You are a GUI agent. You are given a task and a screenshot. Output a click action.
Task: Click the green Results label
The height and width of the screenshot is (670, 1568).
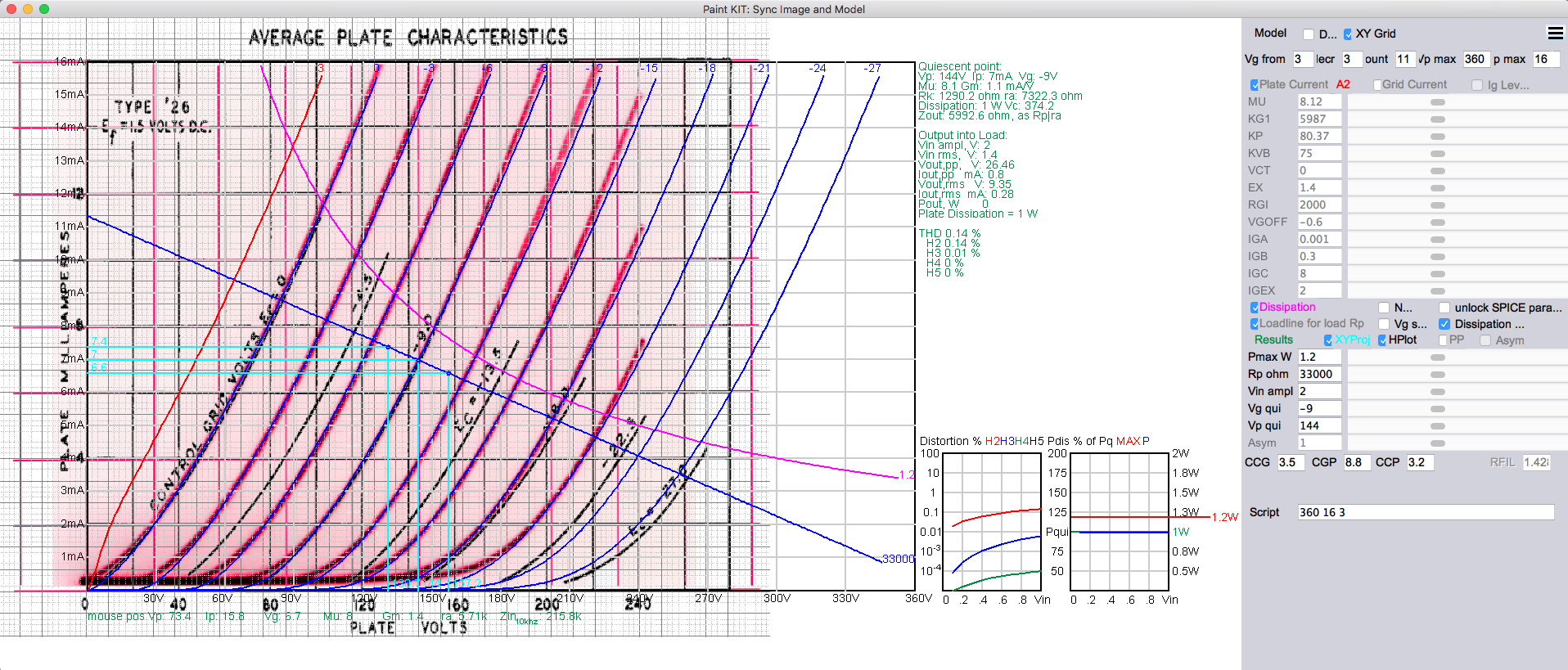click(x=1273, y=340)
